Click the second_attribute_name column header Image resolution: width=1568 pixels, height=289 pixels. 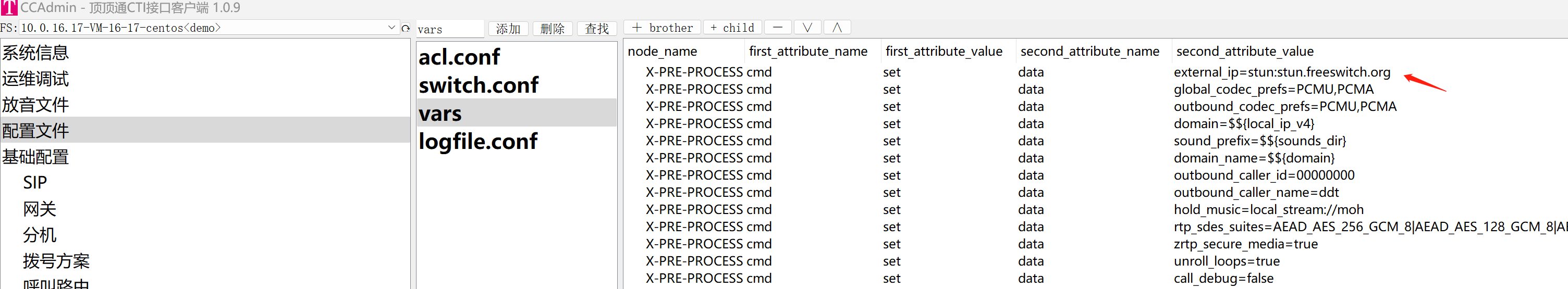point(1089,51)
